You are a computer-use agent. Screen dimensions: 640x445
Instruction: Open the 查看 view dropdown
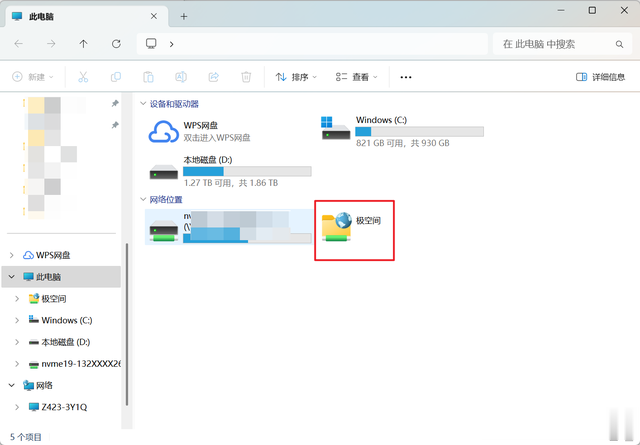click(356, 77)
